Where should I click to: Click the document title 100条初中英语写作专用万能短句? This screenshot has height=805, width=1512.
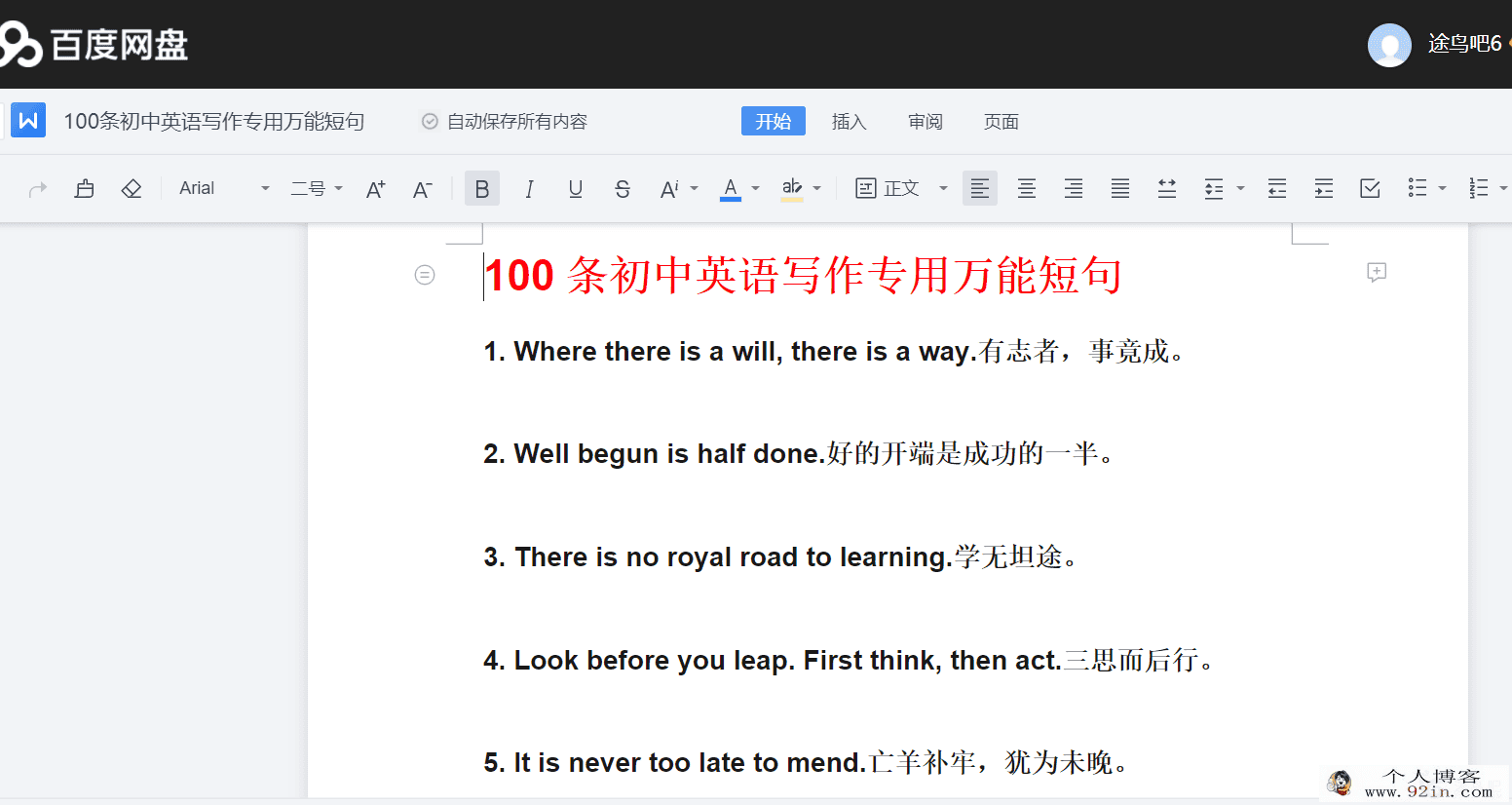pyautogui.click(x=214, y=122)
